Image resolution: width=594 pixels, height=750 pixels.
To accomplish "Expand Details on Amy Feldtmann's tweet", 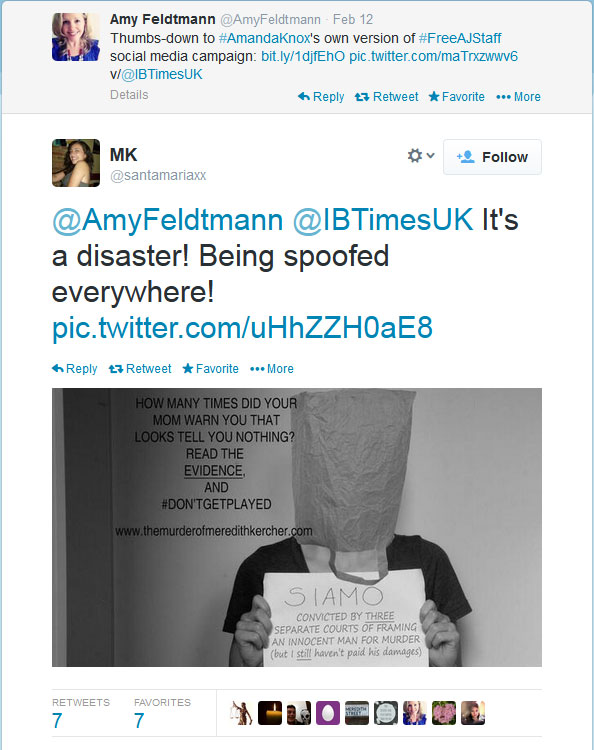I will [129, 95].
